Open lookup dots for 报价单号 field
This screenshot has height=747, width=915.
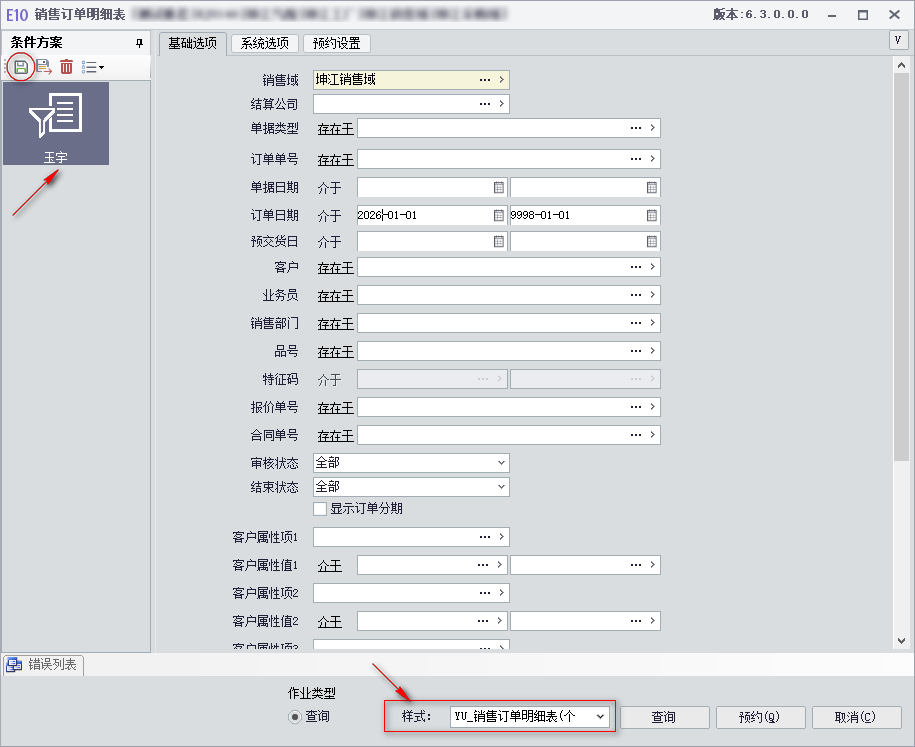636,407
